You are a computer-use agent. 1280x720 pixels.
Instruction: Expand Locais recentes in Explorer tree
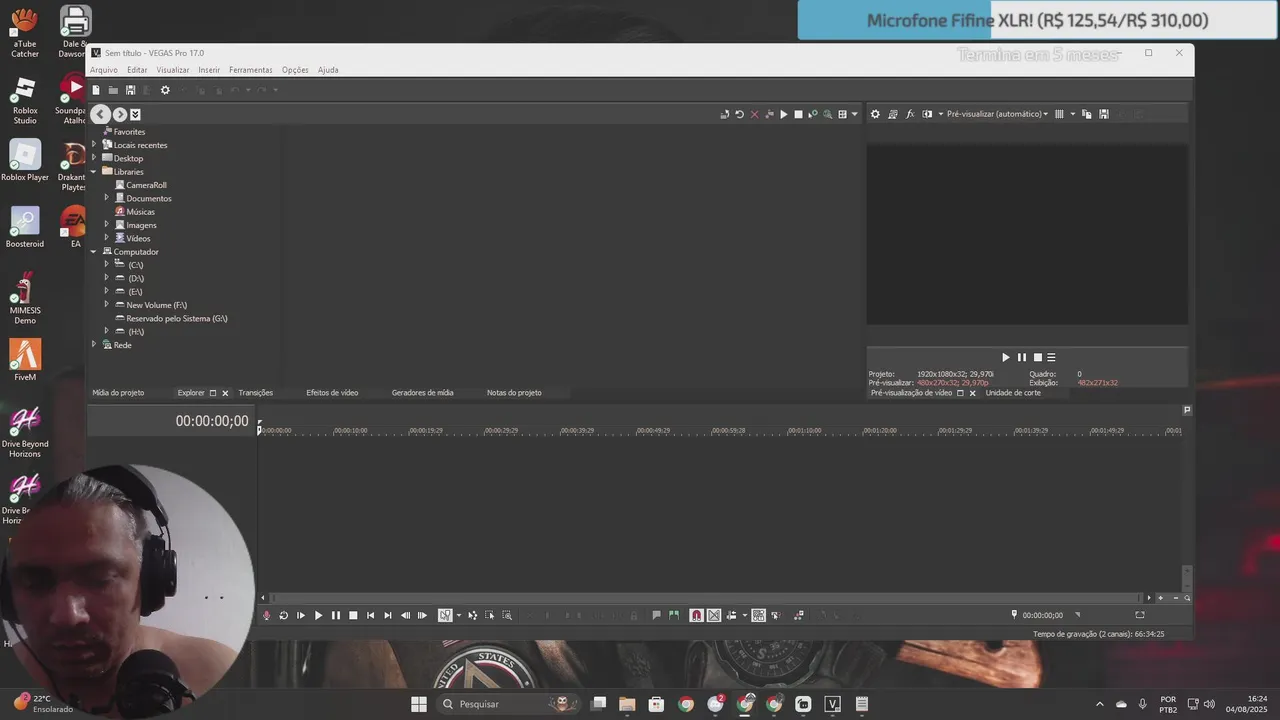tap(94, 145)
